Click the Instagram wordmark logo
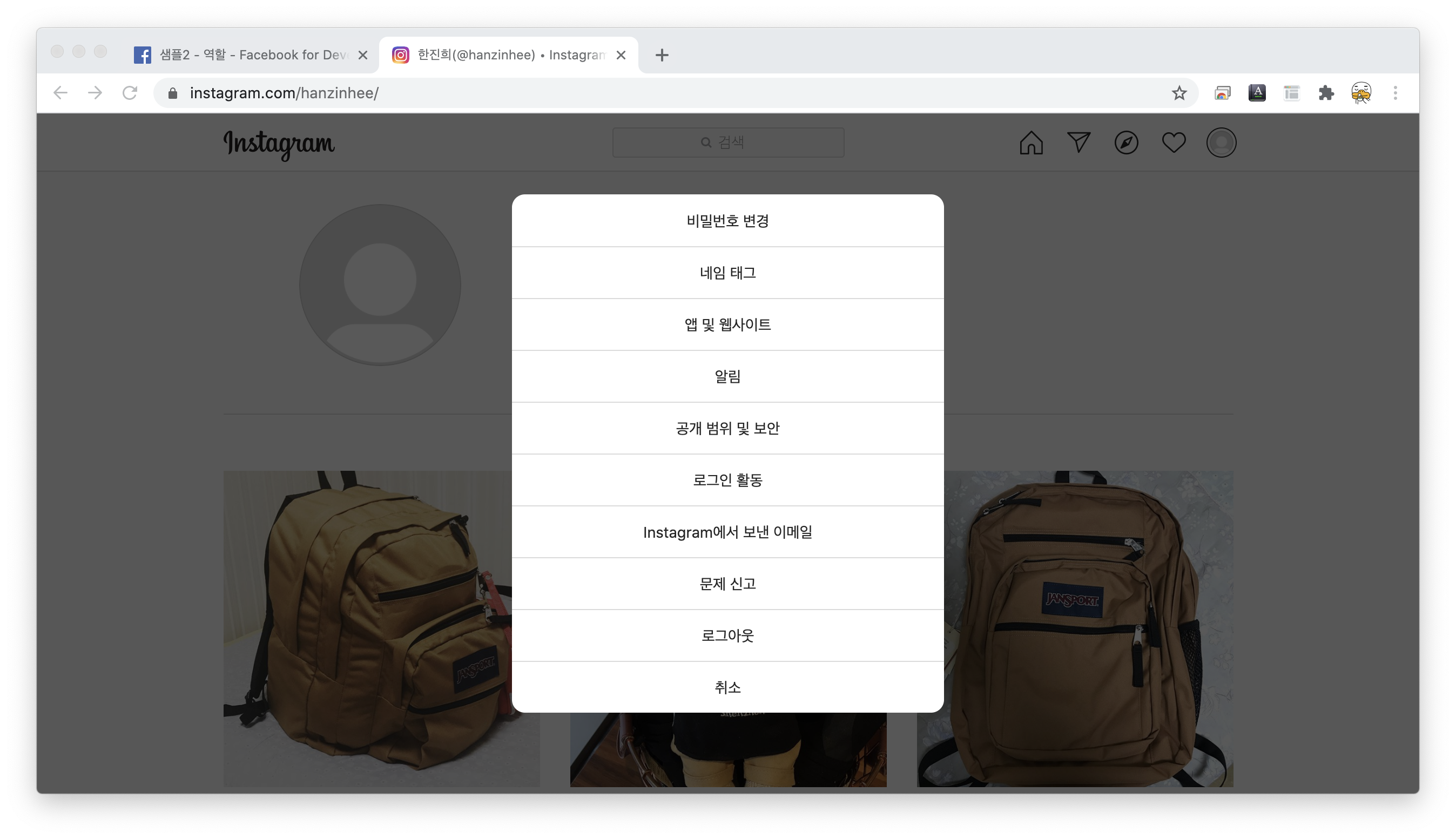Screen dimensions: 1456x839 click(279, 144)
